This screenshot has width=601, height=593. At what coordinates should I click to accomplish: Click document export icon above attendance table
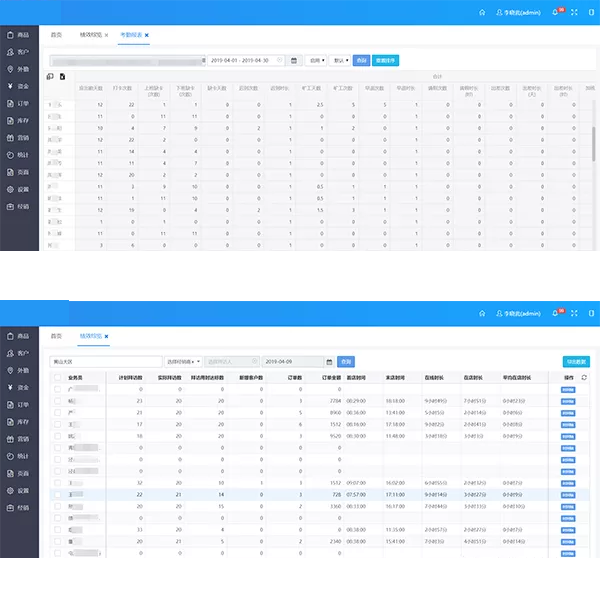[62, 76]
